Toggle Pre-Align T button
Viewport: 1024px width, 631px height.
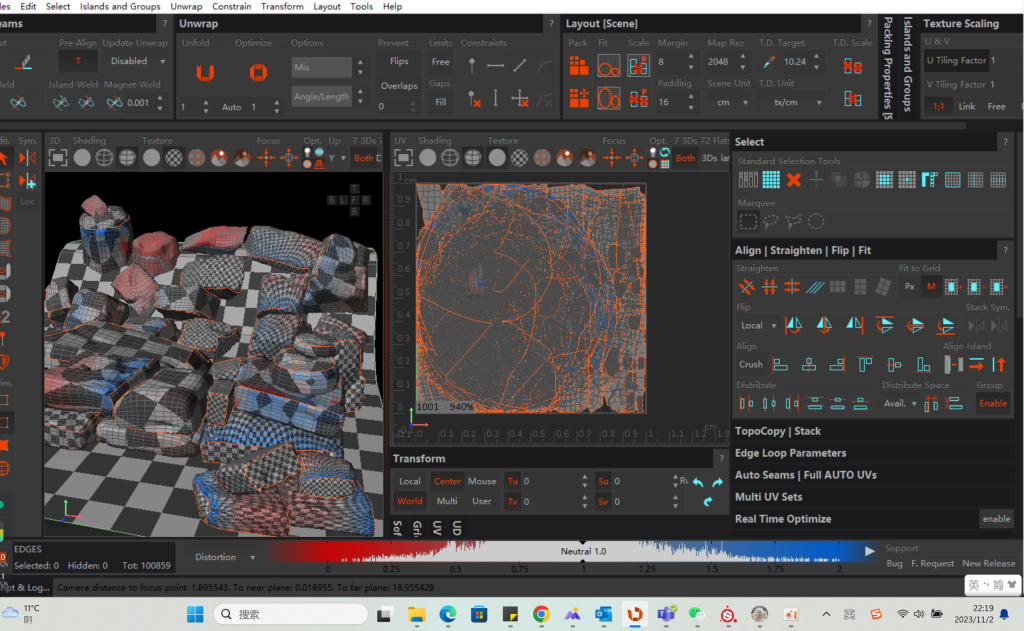(x=78, y=61)
